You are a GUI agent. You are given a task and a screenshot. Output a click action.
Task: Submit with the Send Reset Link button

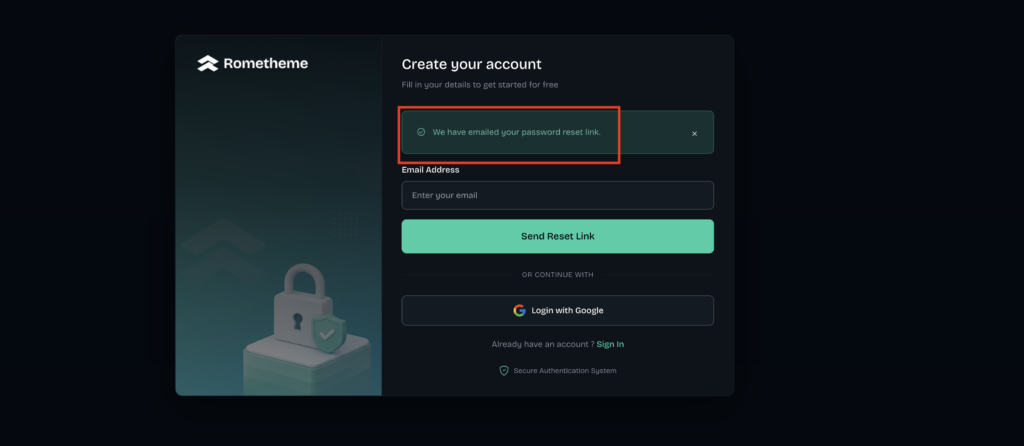pyautogui.click(x=557, y=236)
